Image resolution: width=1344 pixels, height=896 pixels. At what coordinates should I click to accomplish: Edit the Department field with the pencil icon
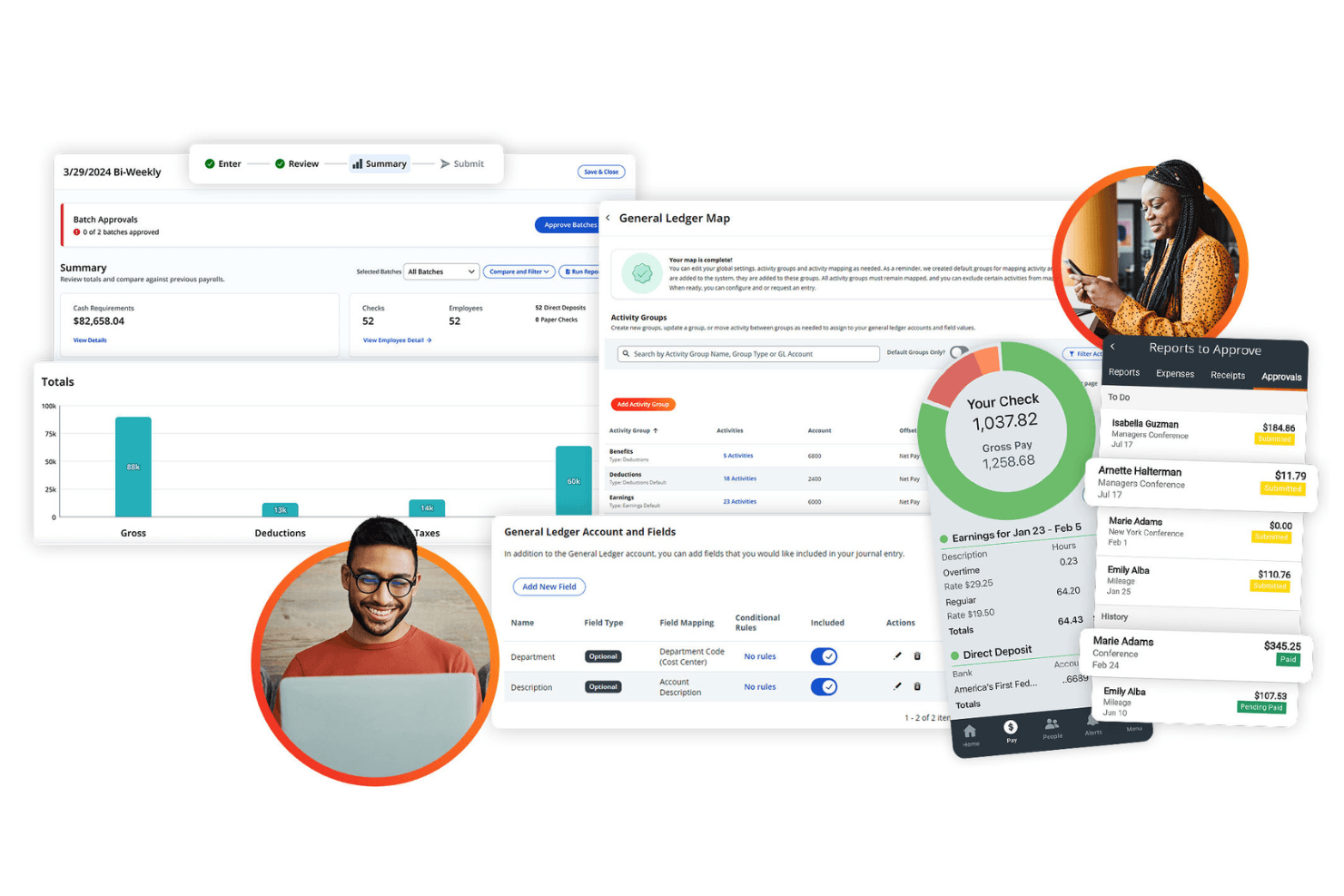click(897, 655)
